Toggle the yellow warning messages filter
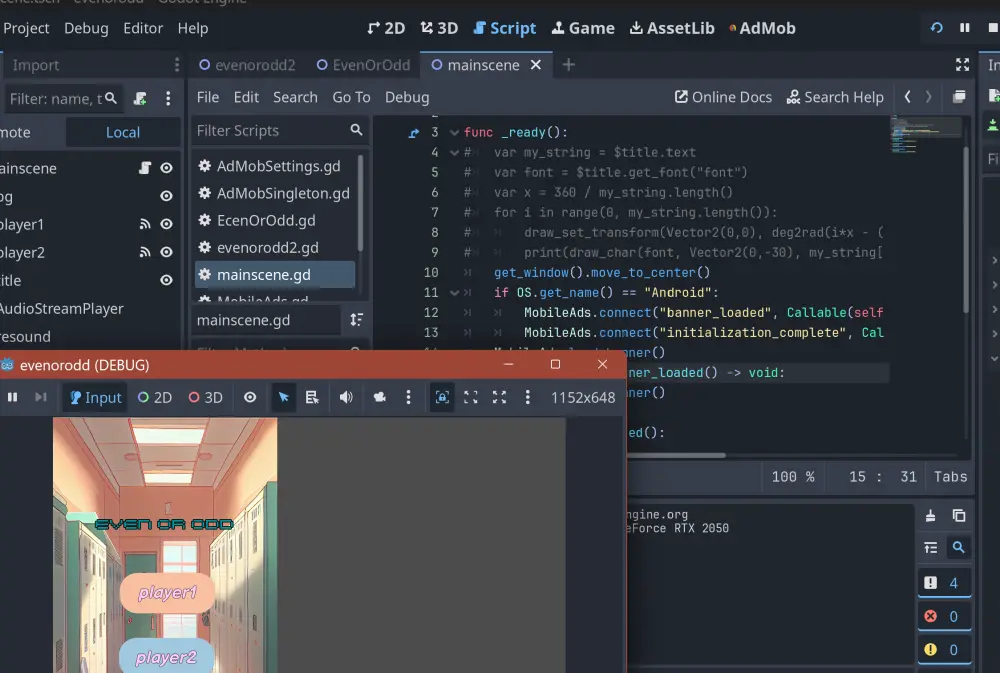 tap(945, 649)
